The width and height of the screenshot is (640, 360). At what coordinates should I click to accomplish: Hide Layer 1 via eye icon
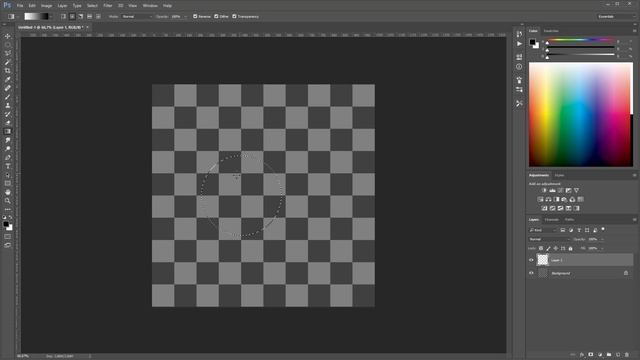(x=531, y=260)
